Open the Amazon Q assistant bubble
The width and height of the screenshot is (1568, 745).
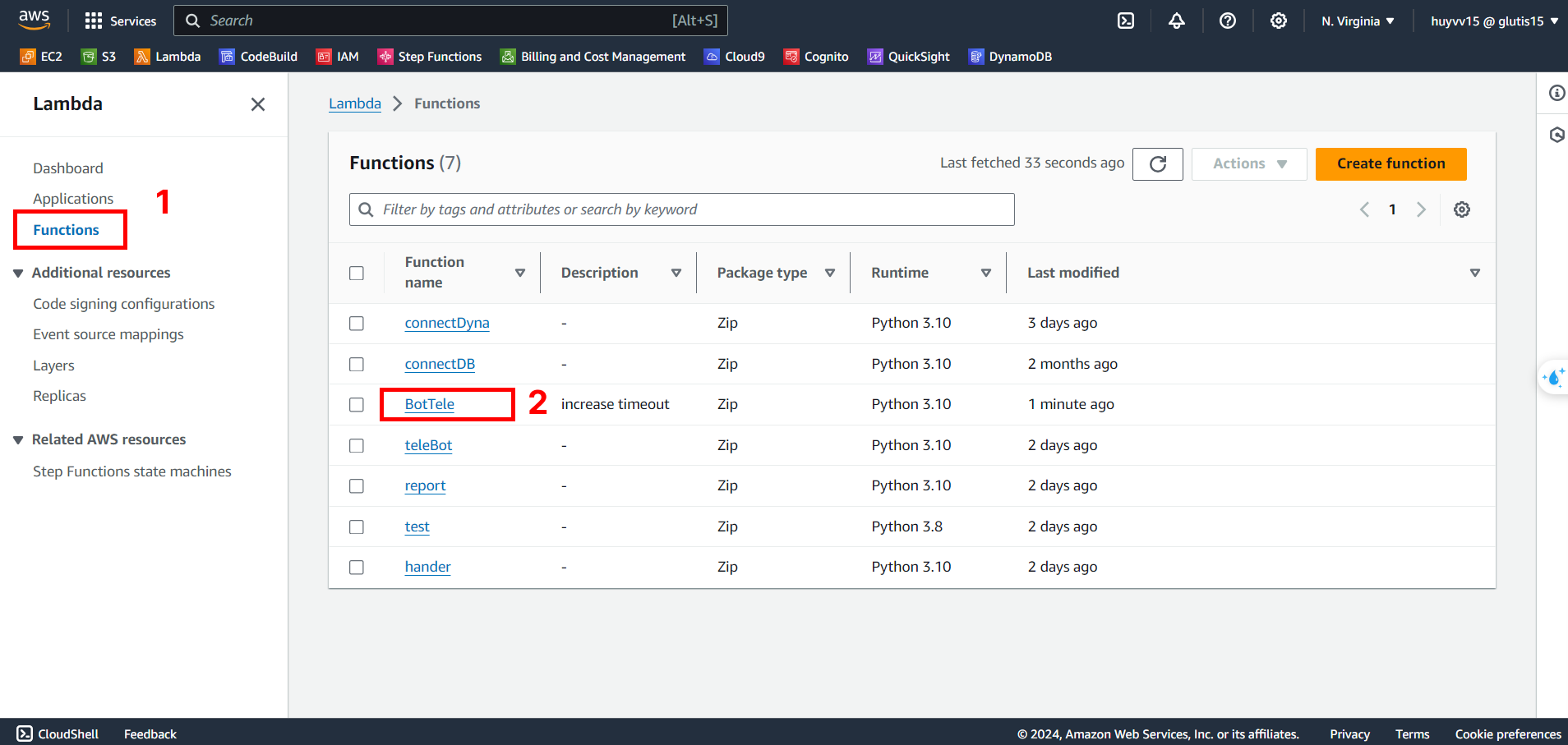[1553, 378]
